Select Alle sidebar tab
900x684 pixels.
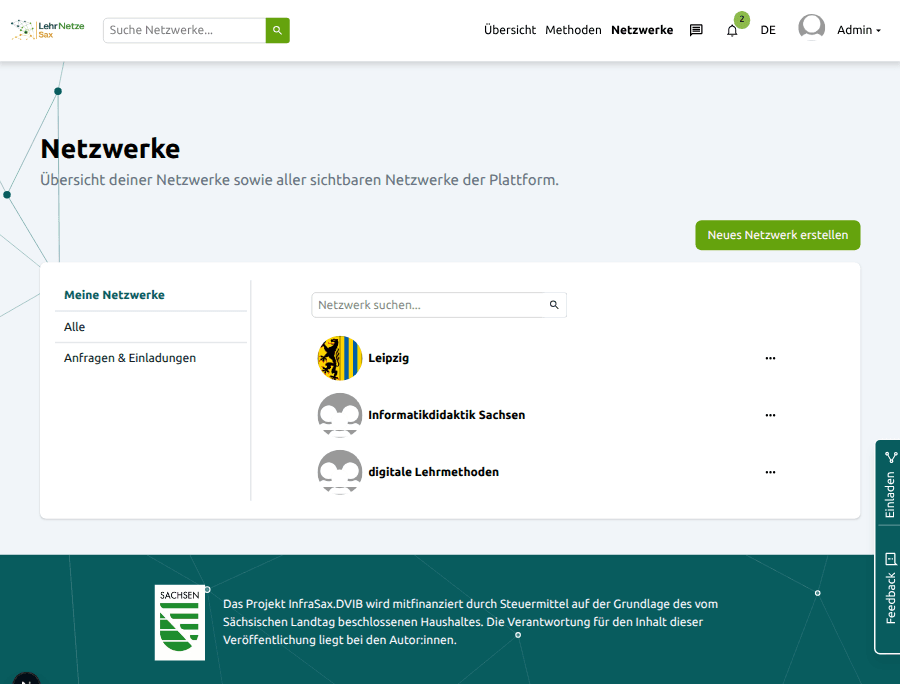point(151,327)
